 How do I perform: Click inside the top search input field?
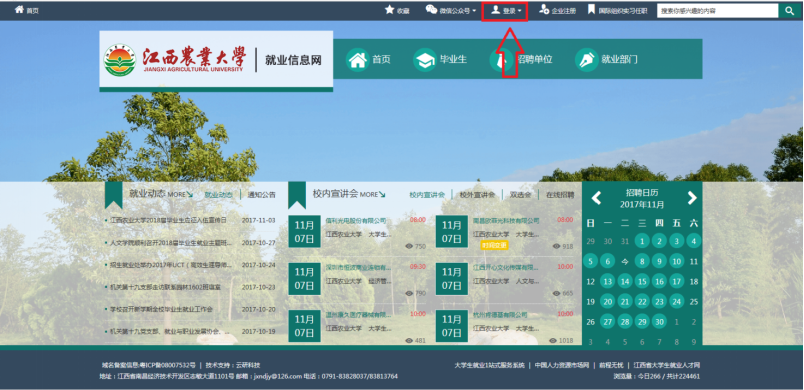(x=718, y=10)
